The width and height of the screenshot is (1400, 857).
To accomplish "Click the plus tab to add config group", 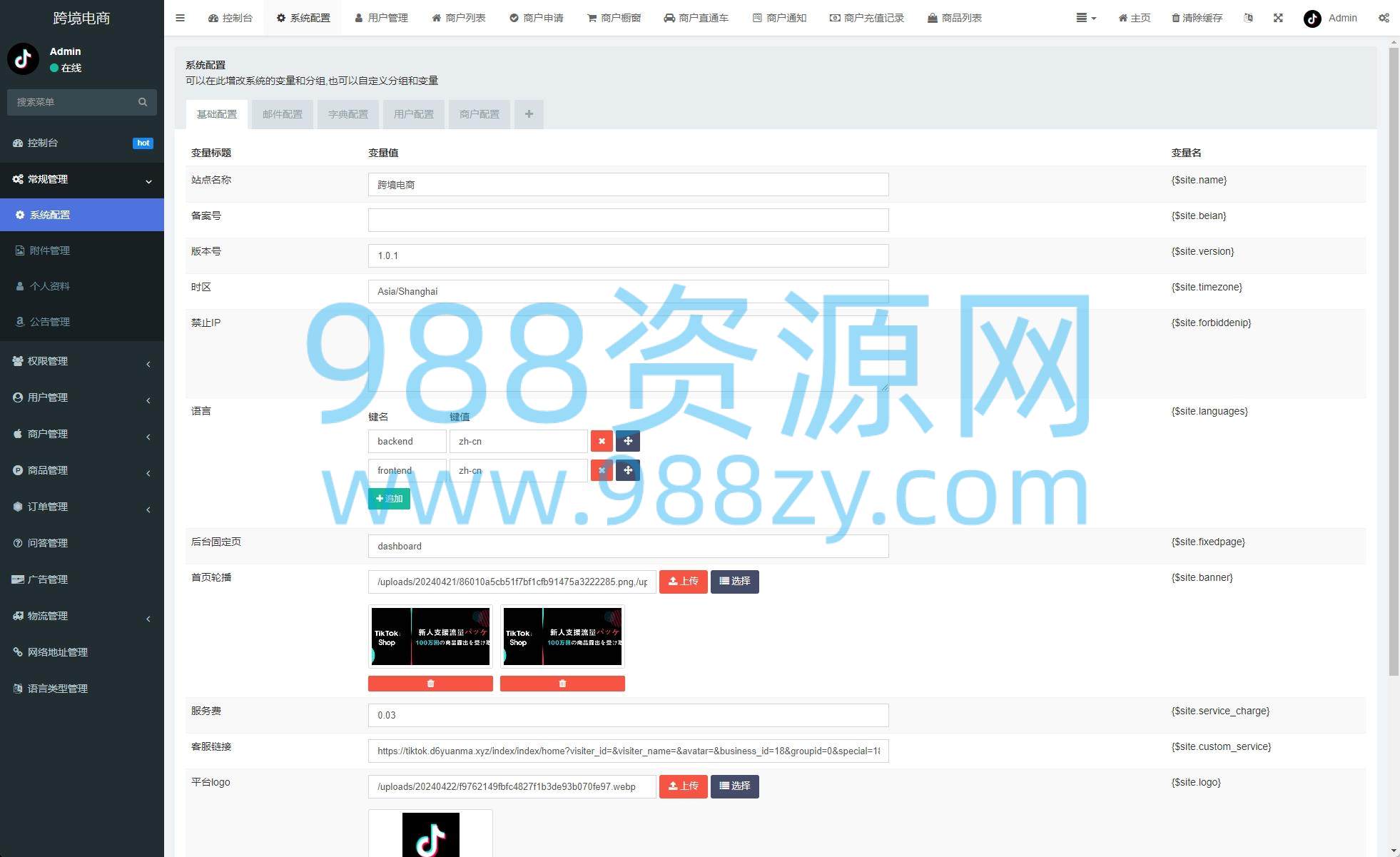I will pyautogui.click(x=529, y=114).
